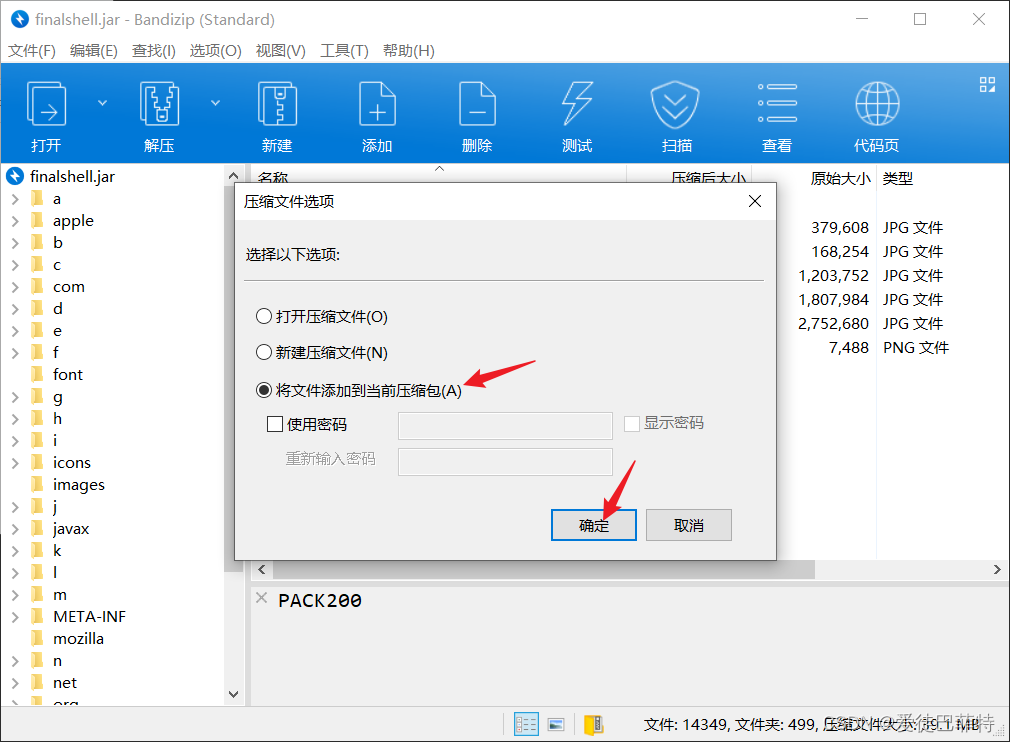
Task: Open the 编辑(E) menu
Action: [93, 50]
